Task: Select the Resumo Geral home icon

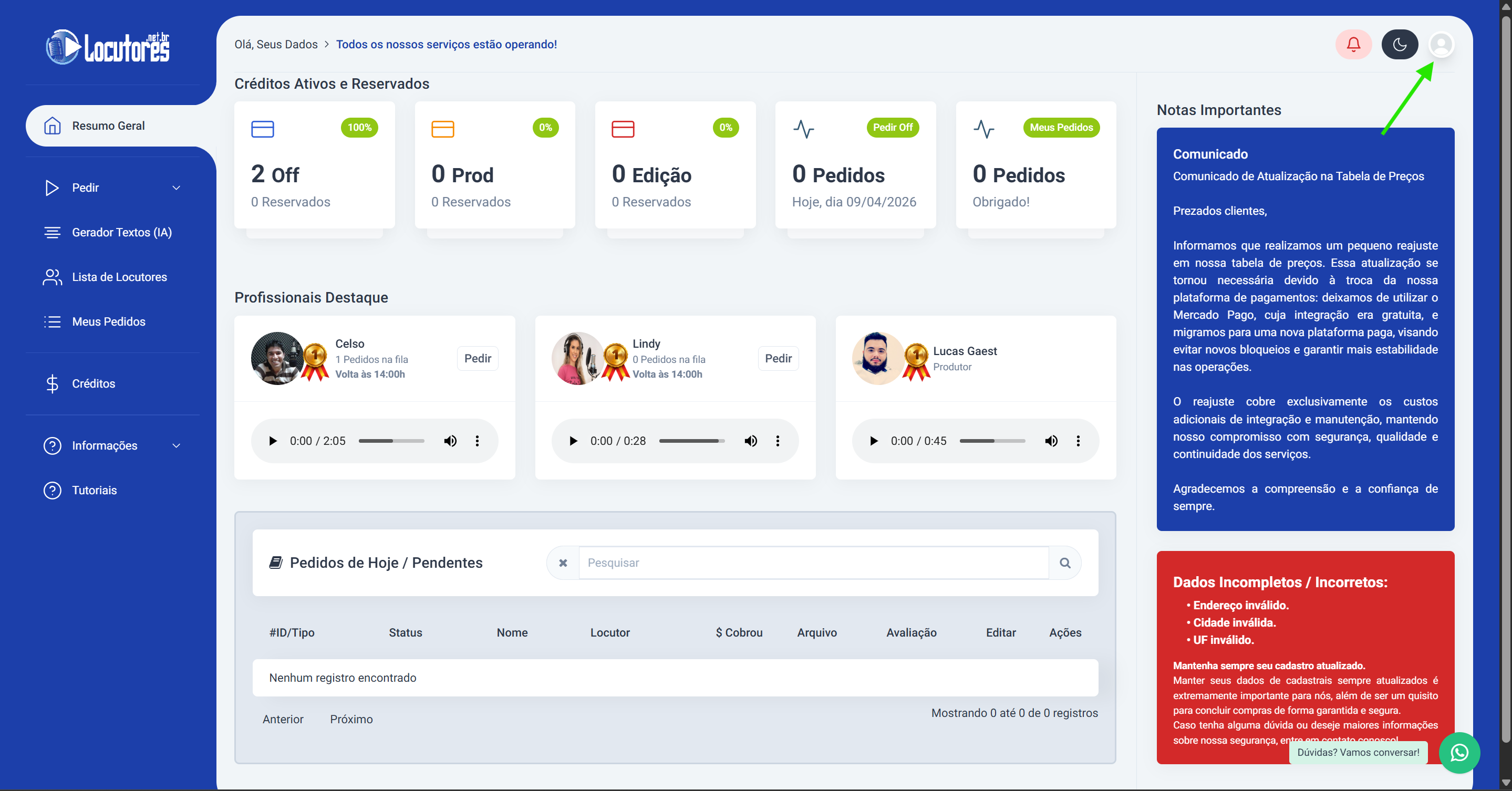Action: 52,125
